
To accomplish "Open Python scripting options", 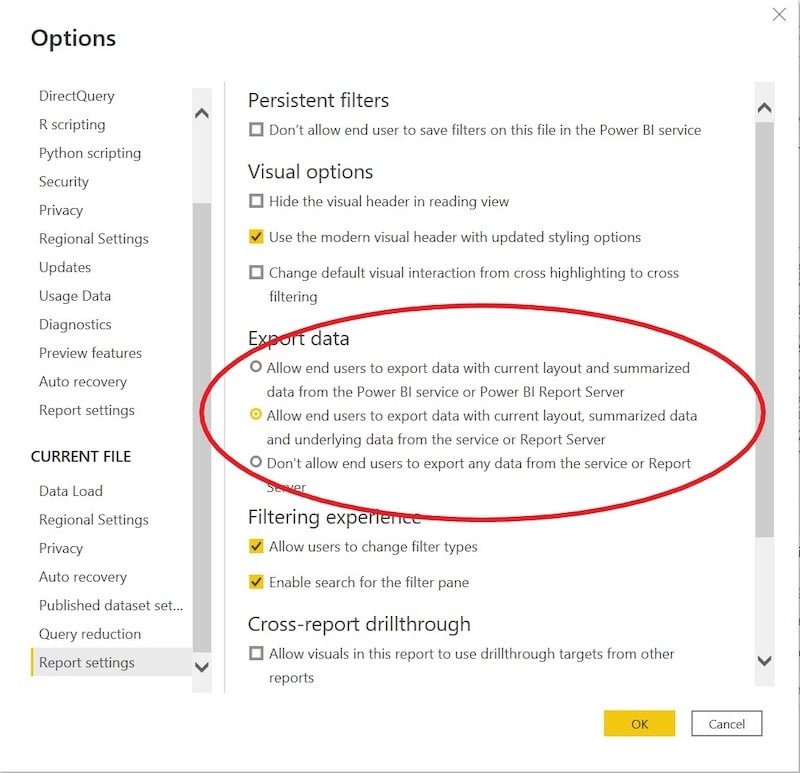I will (90, 153).
